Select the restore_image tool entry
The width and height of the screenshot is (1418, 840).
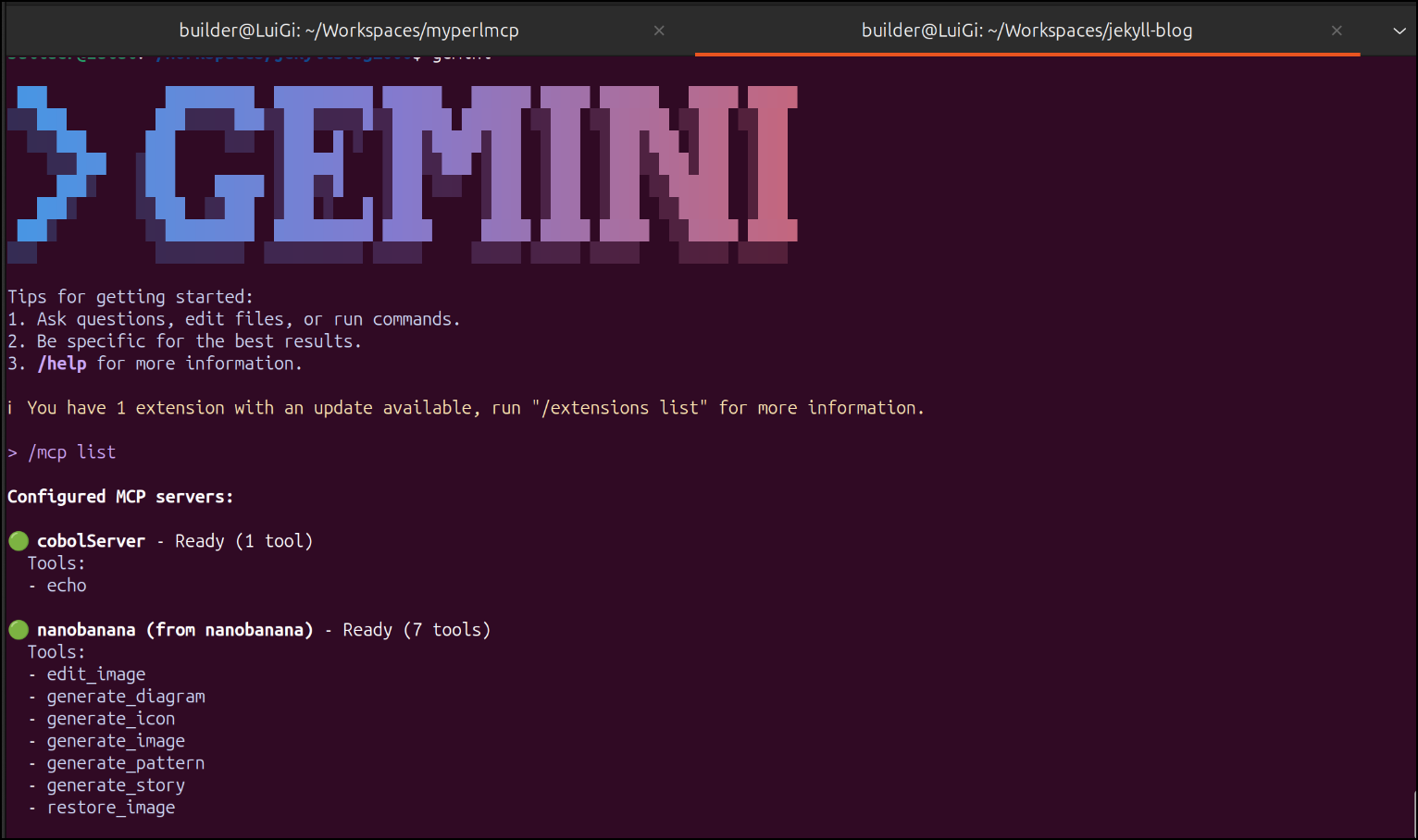[111, 808]
